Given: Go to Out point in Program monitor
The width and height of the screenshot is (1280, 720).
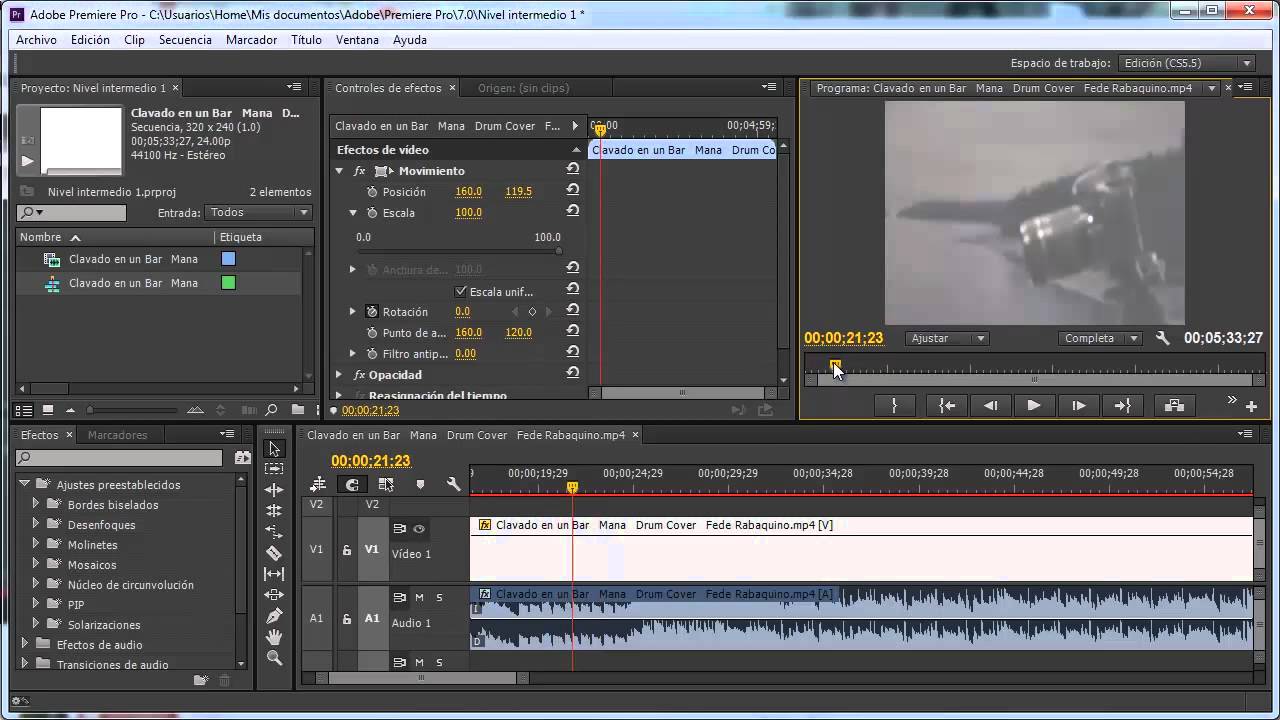Looking at the screenshot, I should (x=1122, y=405).
